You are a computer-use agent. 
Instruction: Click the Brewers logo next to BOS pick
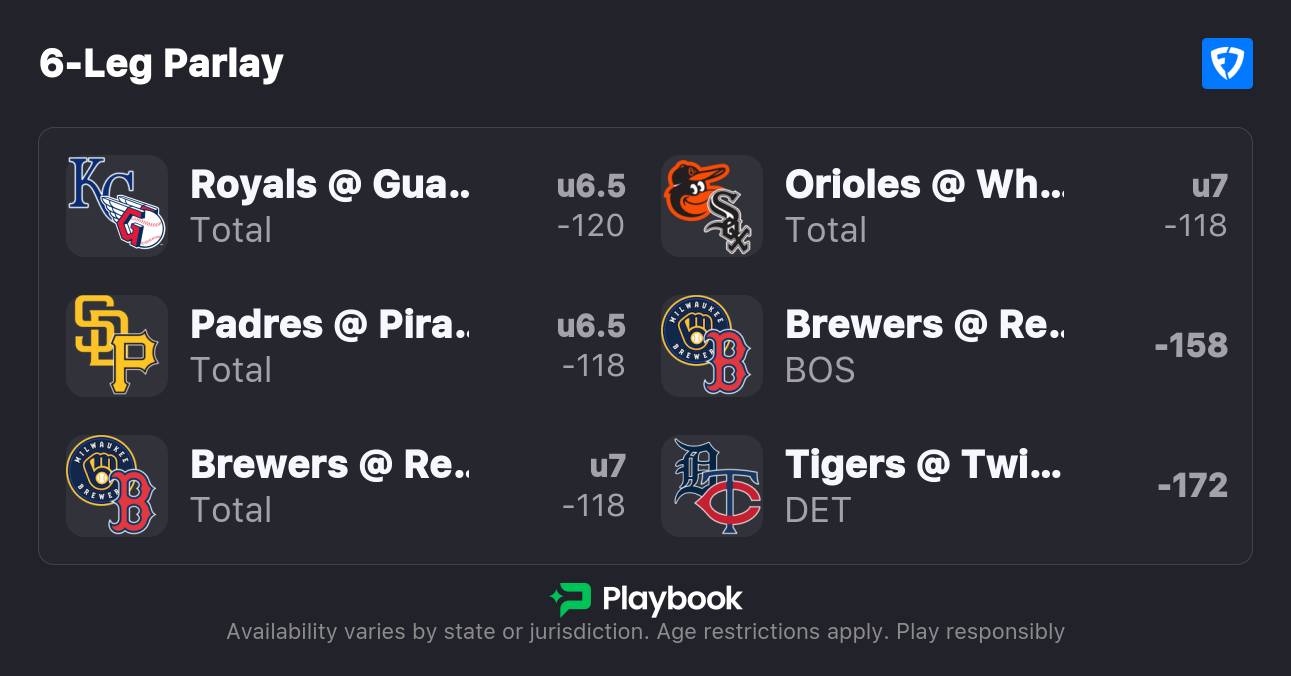coord(711,346)
